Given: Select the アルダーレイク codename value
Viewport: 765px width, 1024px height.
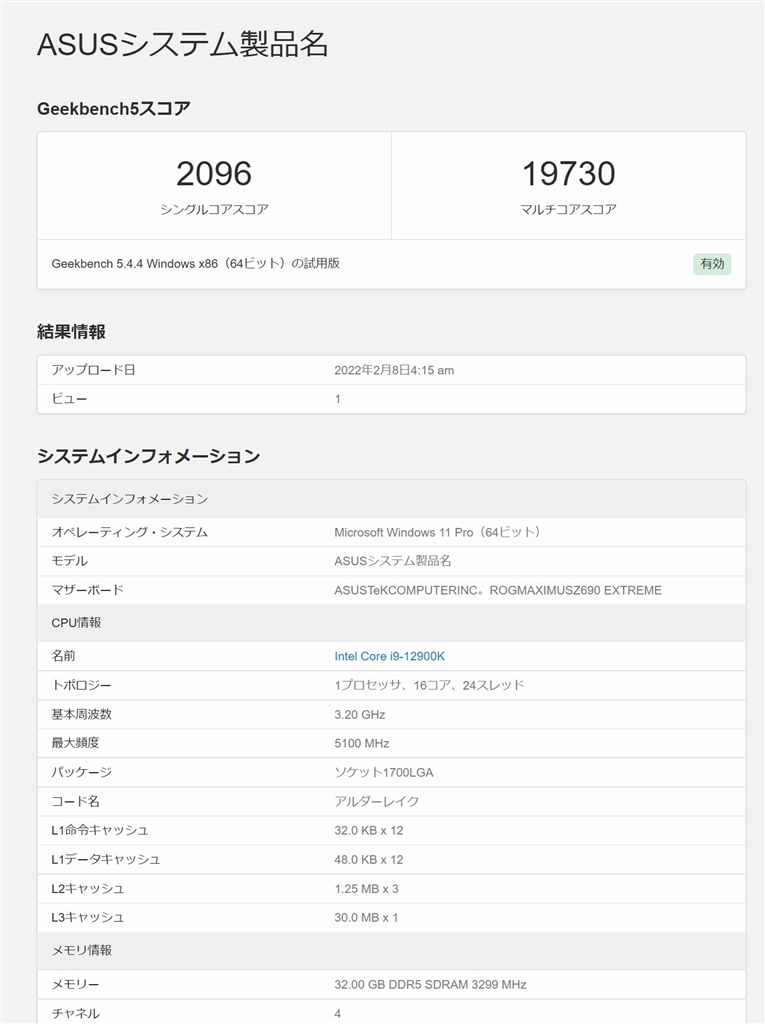Looking at the screenshot, I should pos(376,801).
